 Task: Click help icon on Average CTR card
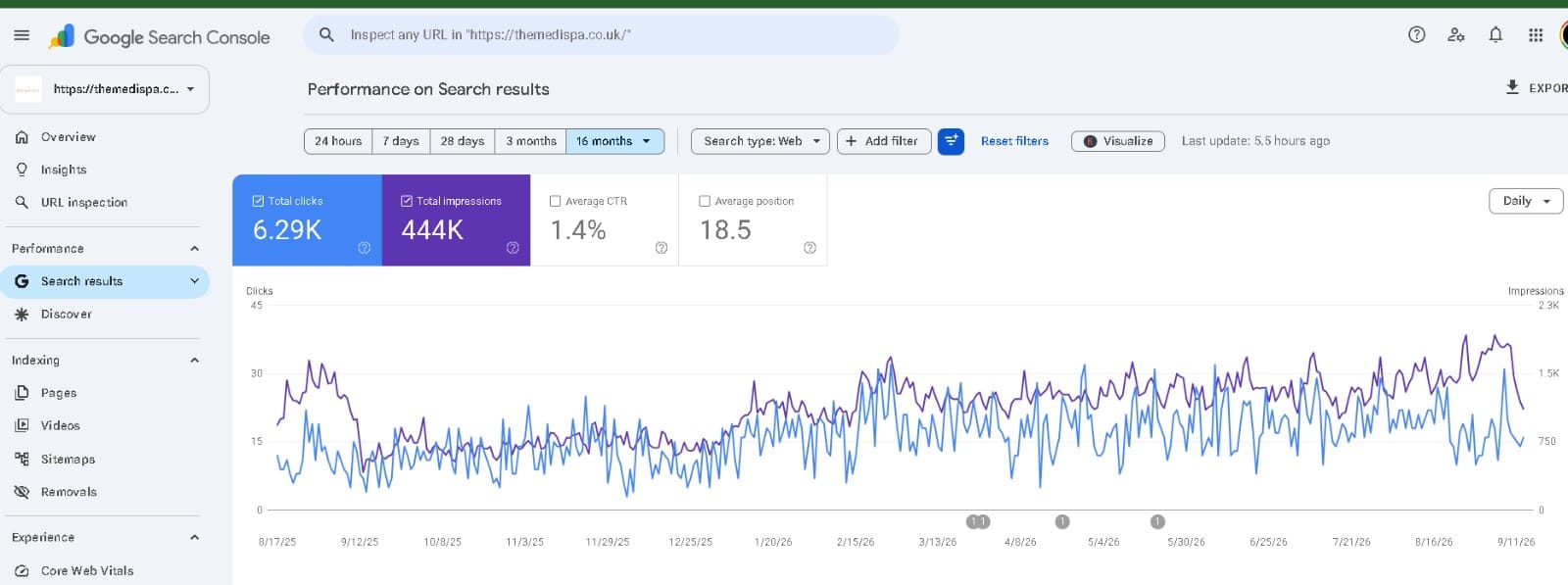pos(661,248)
